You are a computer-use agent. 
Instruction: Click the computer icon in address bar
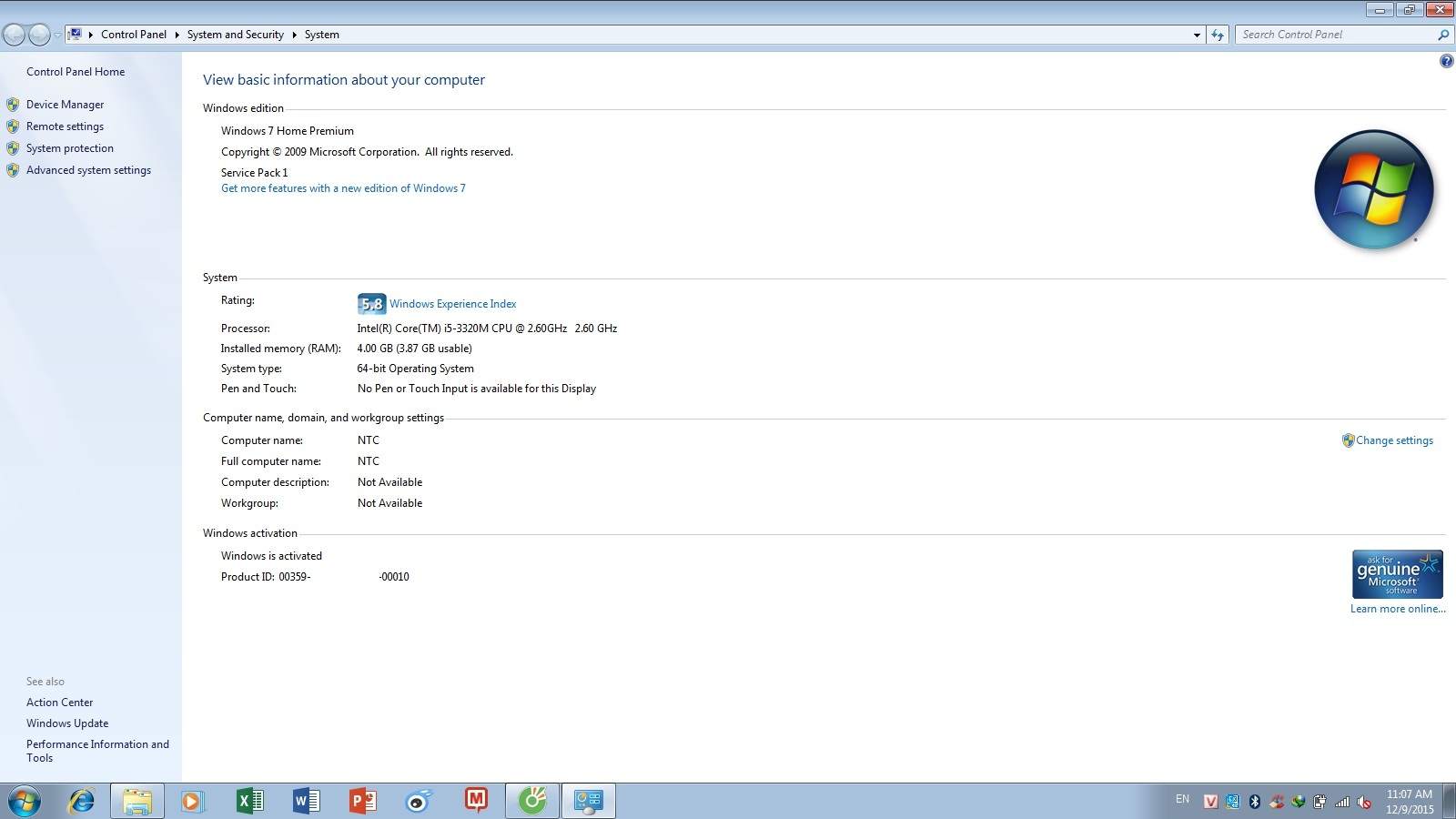coord(75,35)
